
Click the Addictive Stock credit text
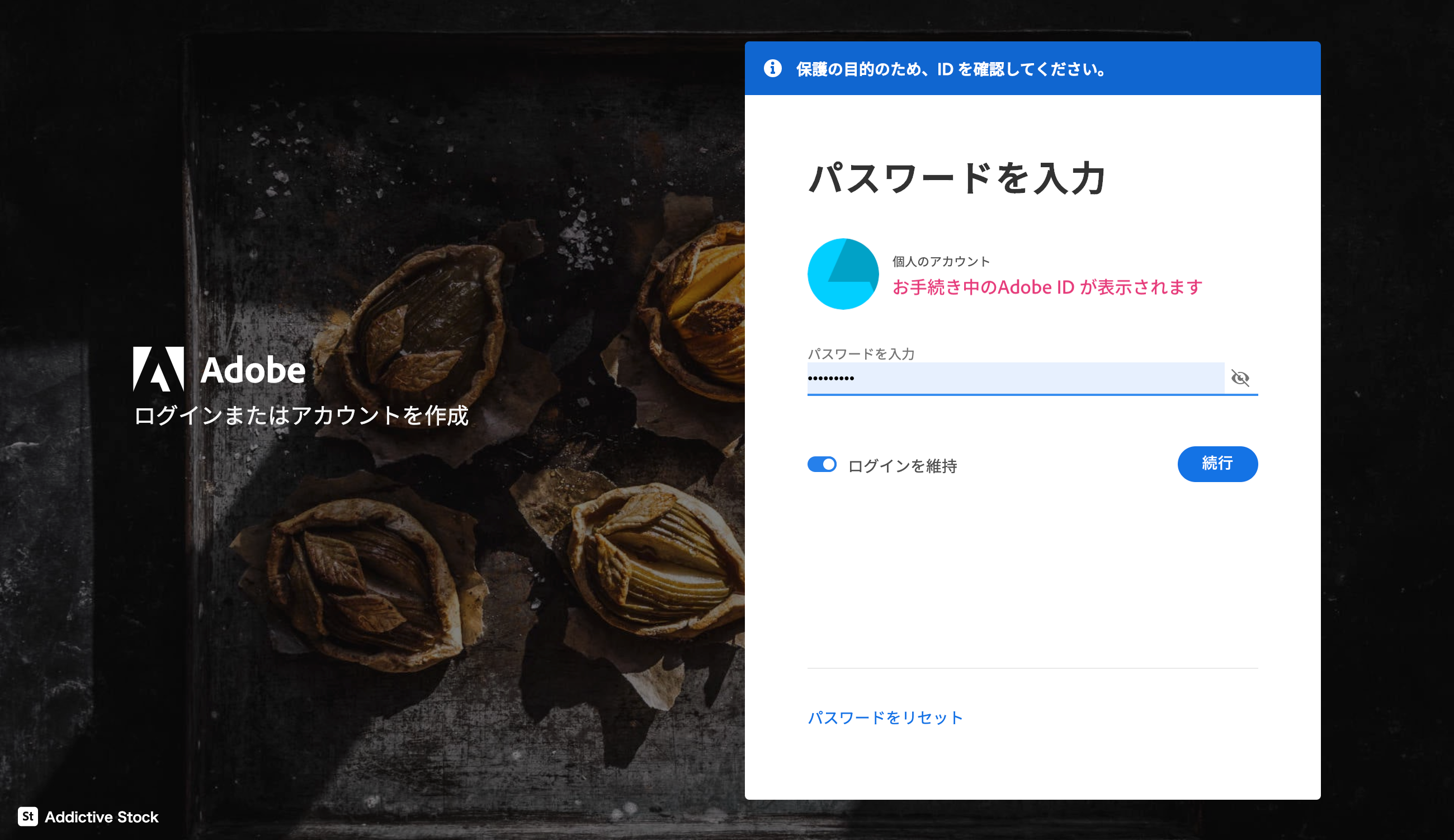pos(102,817)
